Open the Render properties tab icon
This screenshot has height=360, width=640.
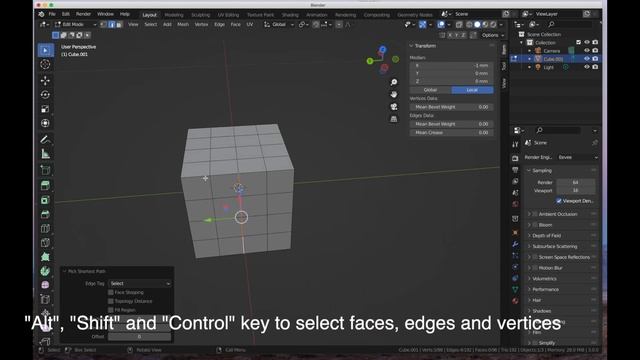(515, 158)
